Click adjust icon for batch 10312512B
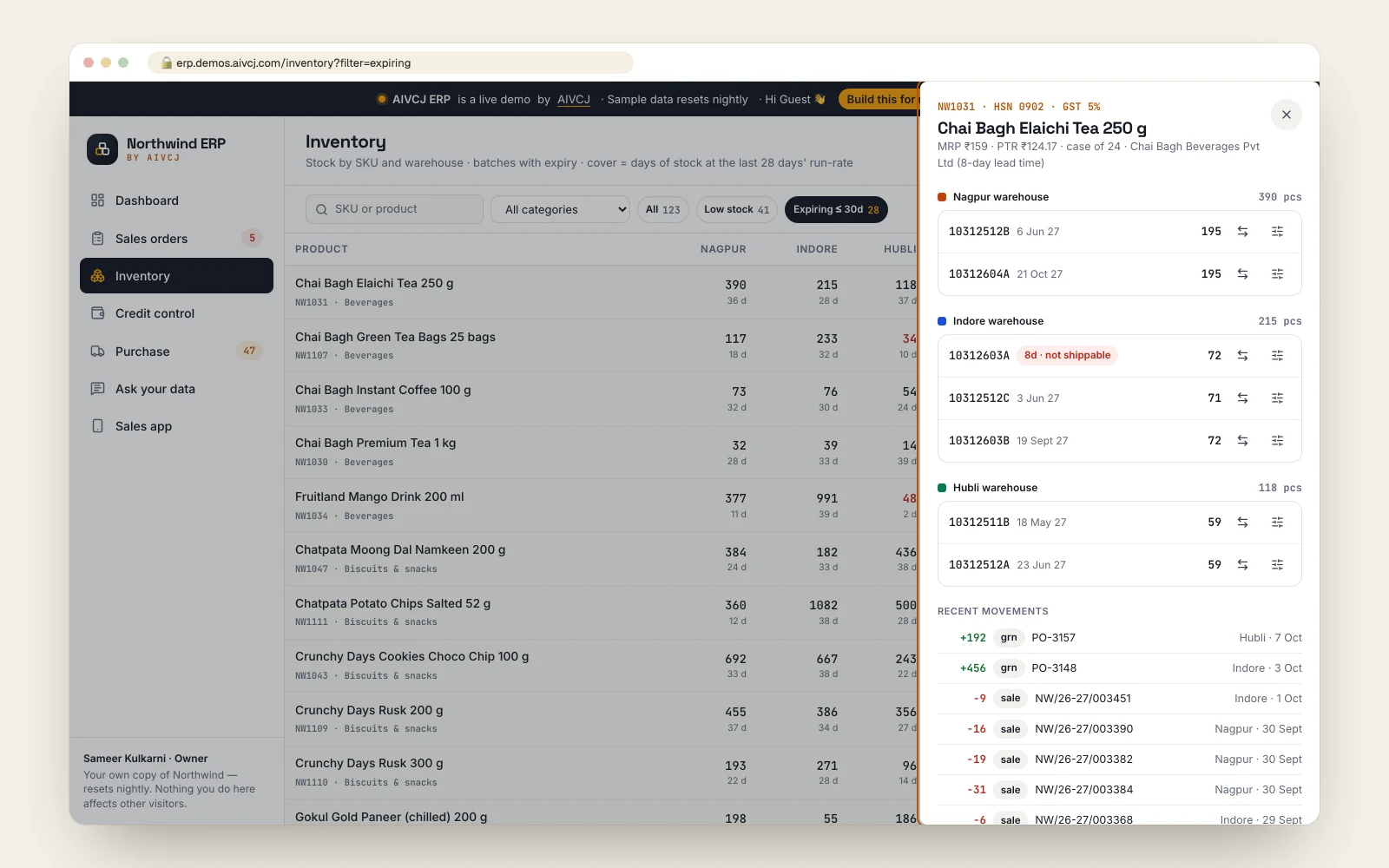The width and height of the screenshot is (1389, 868). click(x=1277, y=232)
